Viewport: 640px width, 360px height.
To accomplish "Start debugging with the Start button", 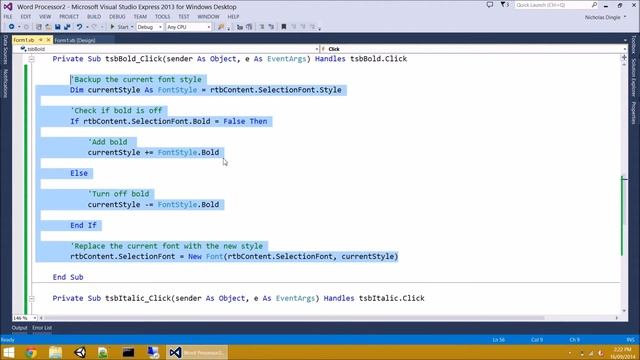I will point(119,27).
